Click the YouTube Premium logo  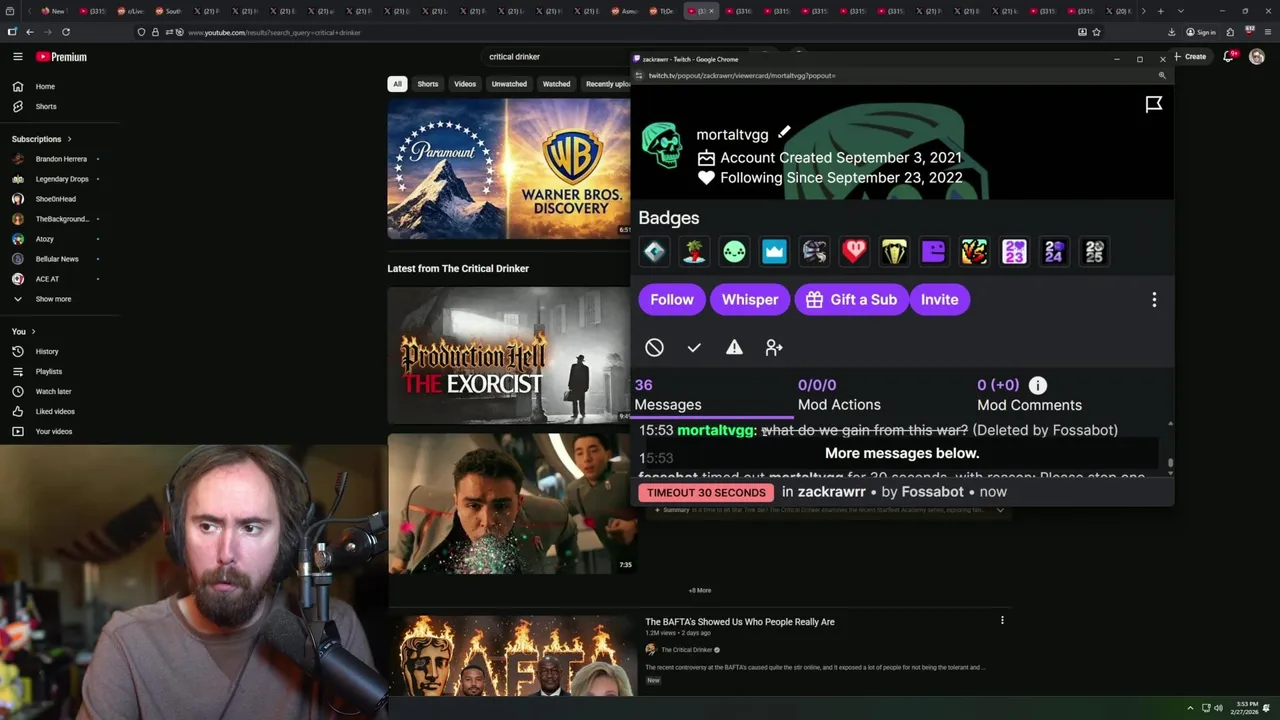click(62, 57)
